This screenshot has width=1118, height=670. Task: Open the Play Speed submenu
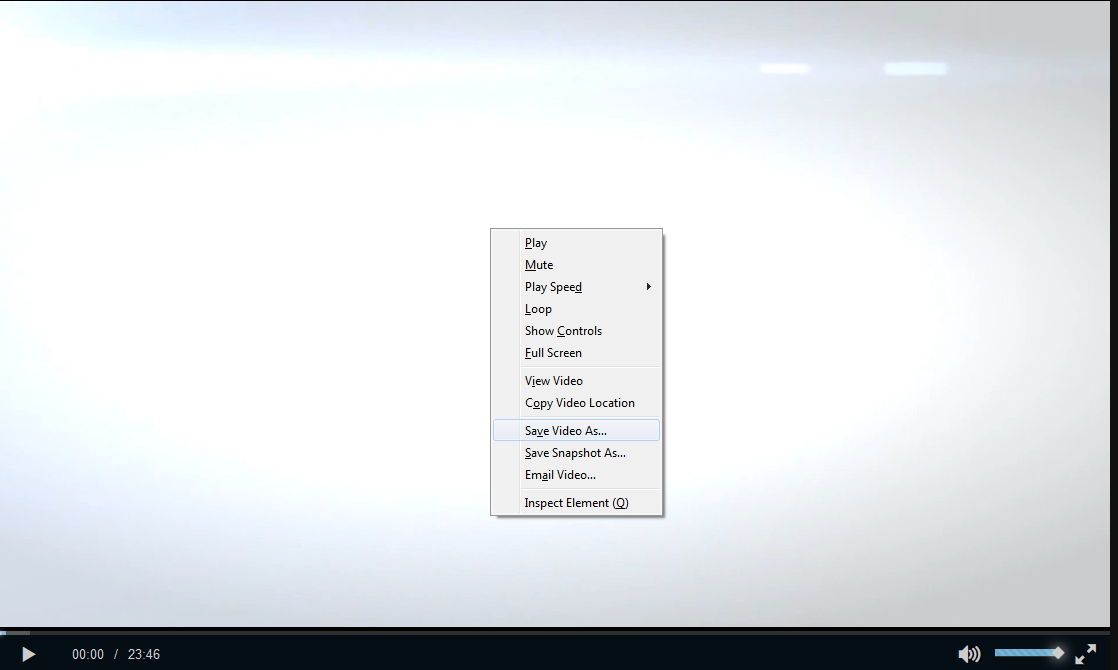click(x=576, y=287)
